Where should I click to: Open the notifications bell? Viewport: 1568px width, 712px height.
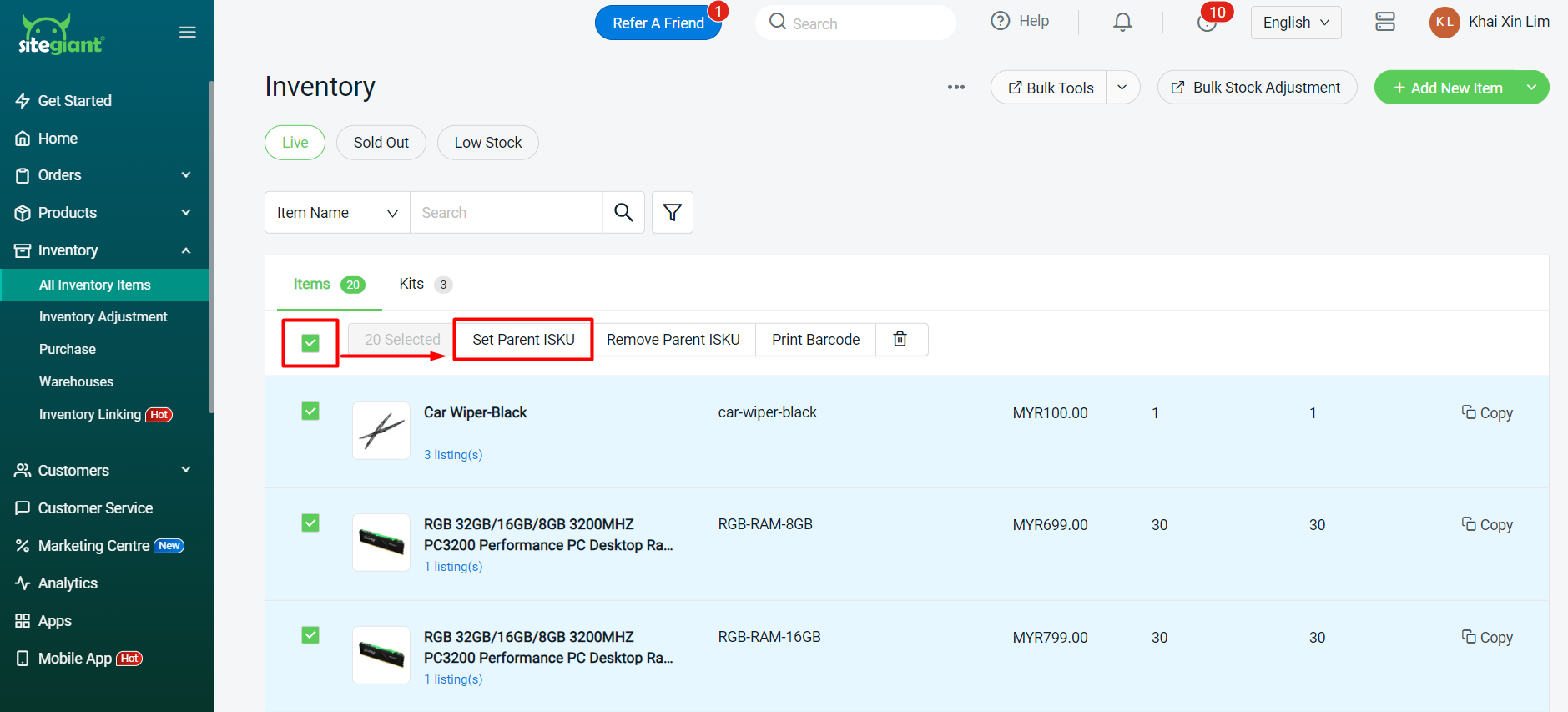point(1122,23)
